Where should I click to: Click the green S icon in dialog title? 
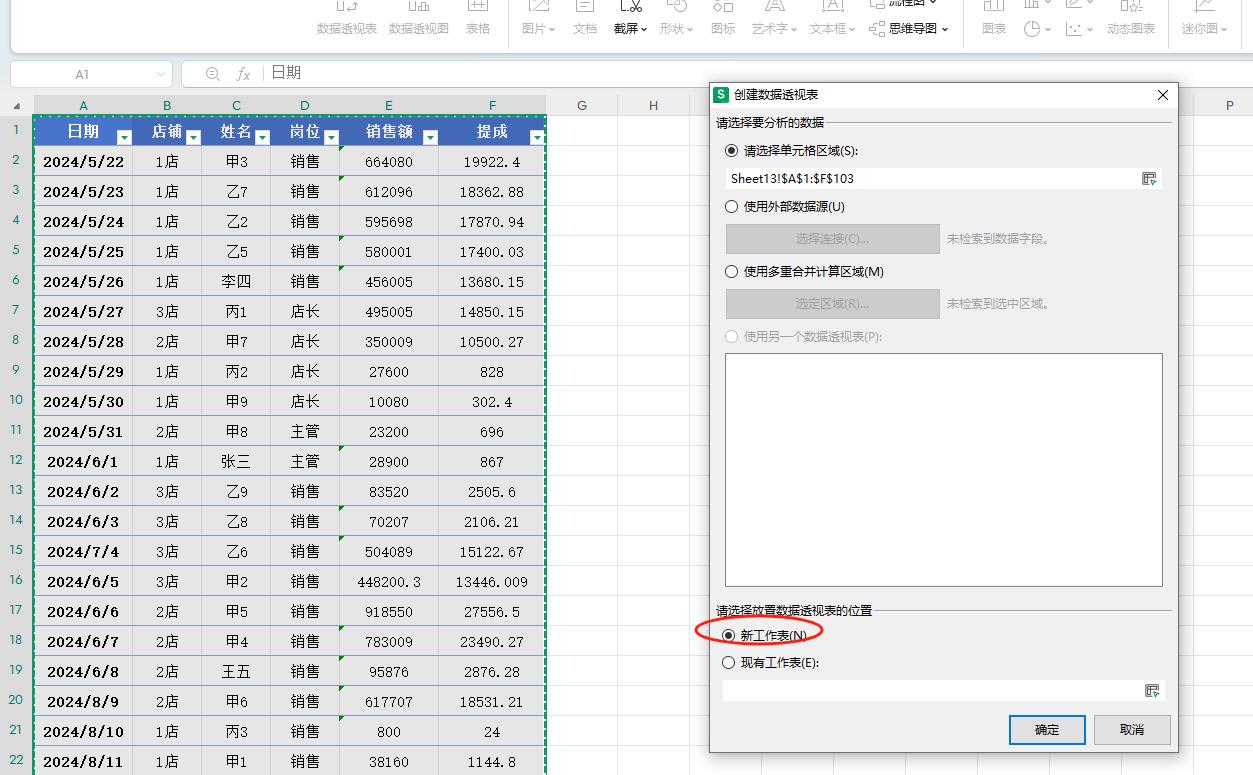(x=721, y=95)
